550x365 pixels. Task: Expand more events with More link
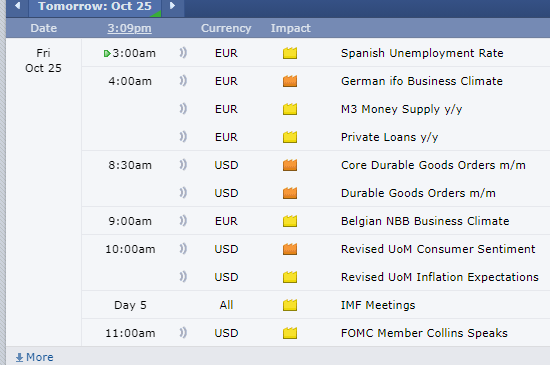[34, 357]
